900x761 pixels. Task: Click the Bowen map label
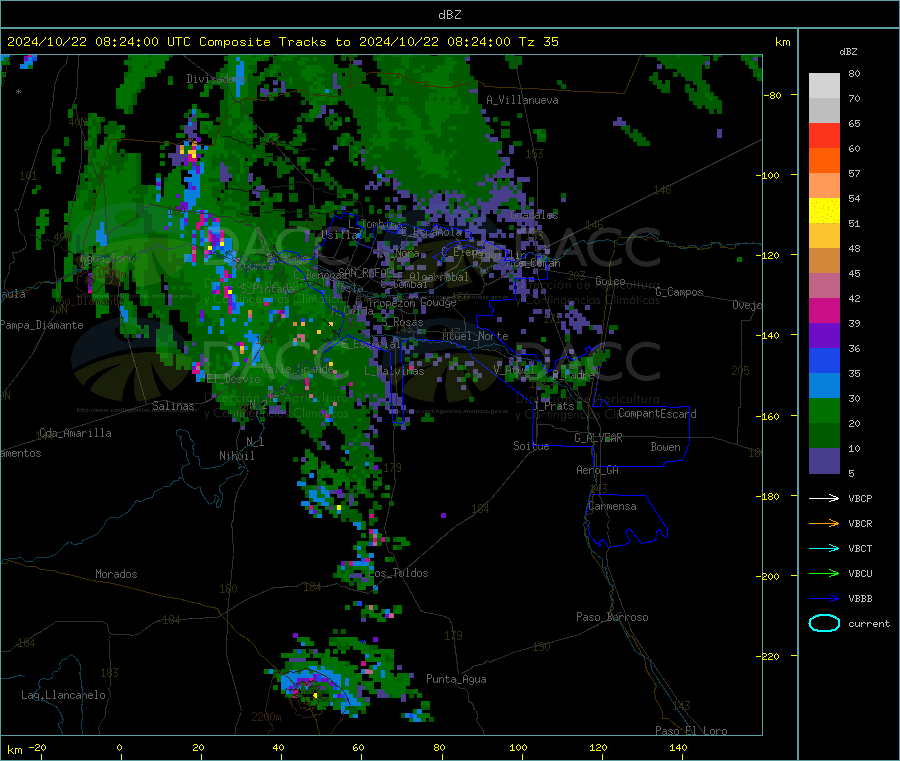pos(666,448)
